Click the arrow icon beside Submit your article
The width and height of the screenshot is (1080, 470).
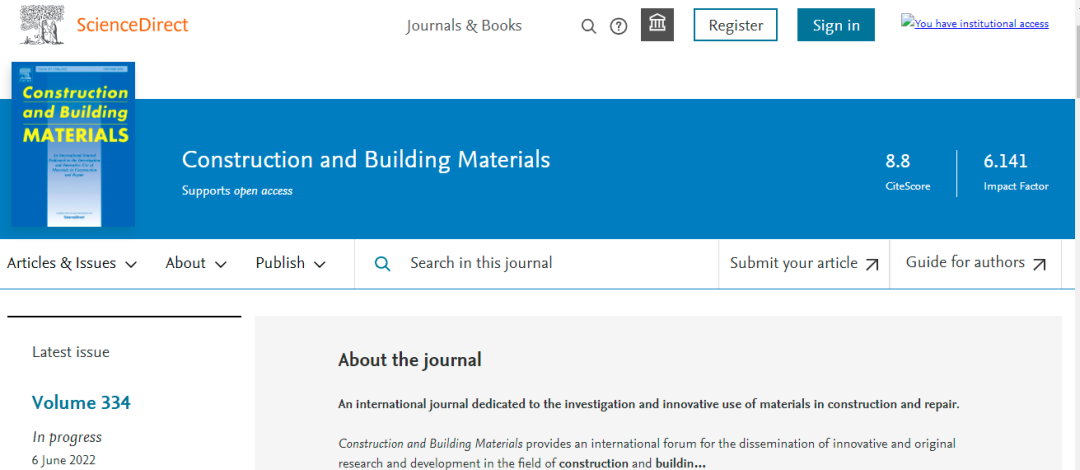[872, 264]
